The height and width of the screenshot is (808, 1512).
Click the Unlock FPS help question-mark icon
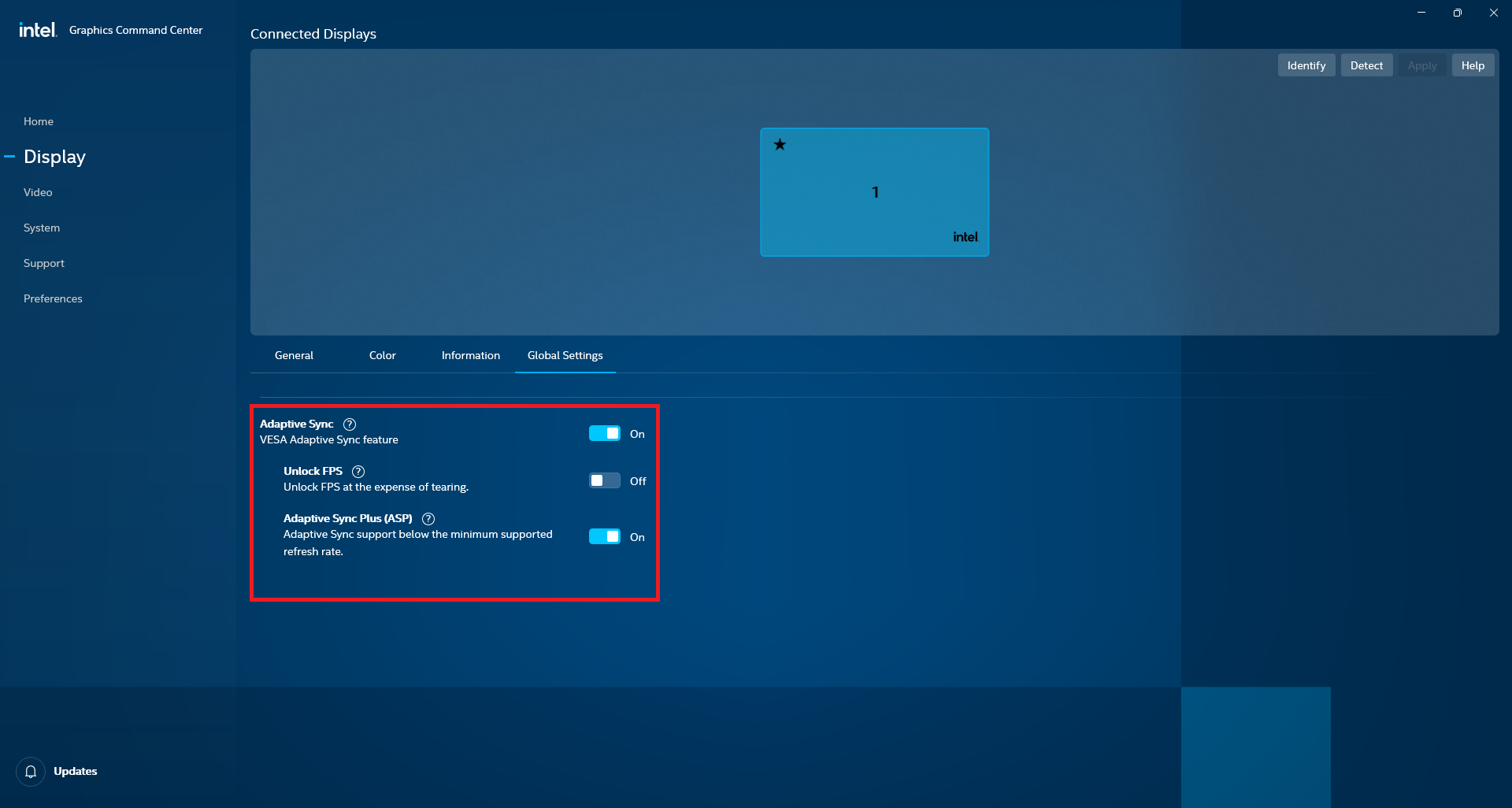(358, 472)
